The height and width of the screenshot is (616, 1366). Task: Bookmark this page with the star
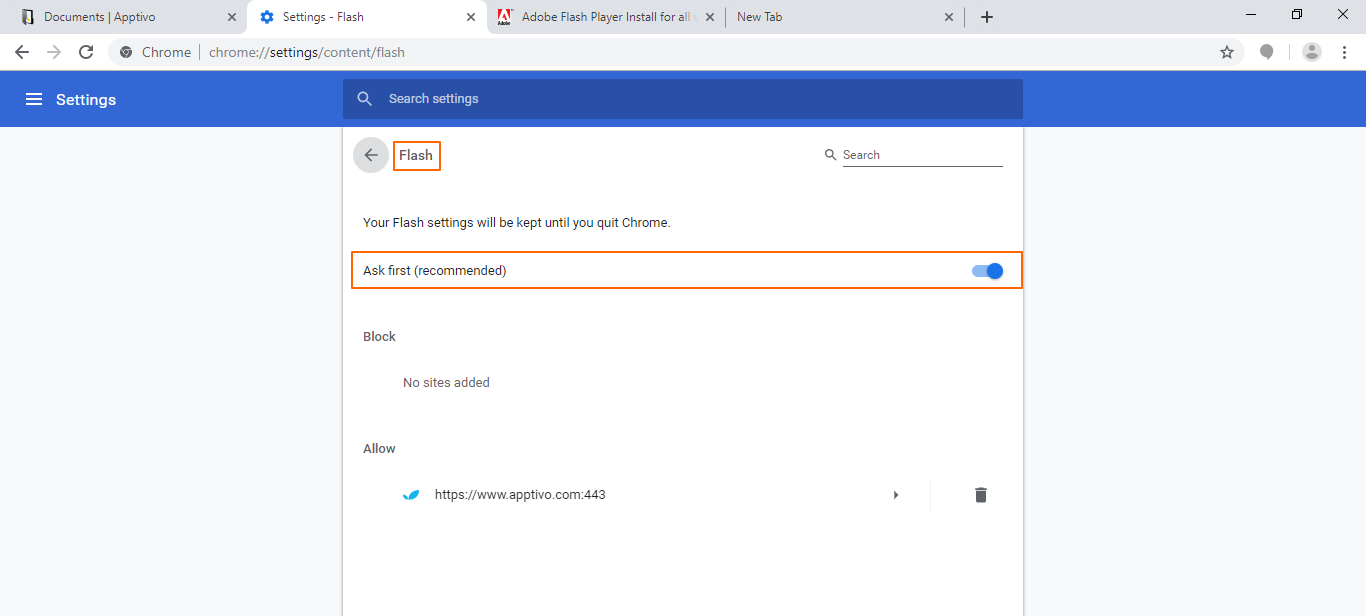(x=1227, y=52)
